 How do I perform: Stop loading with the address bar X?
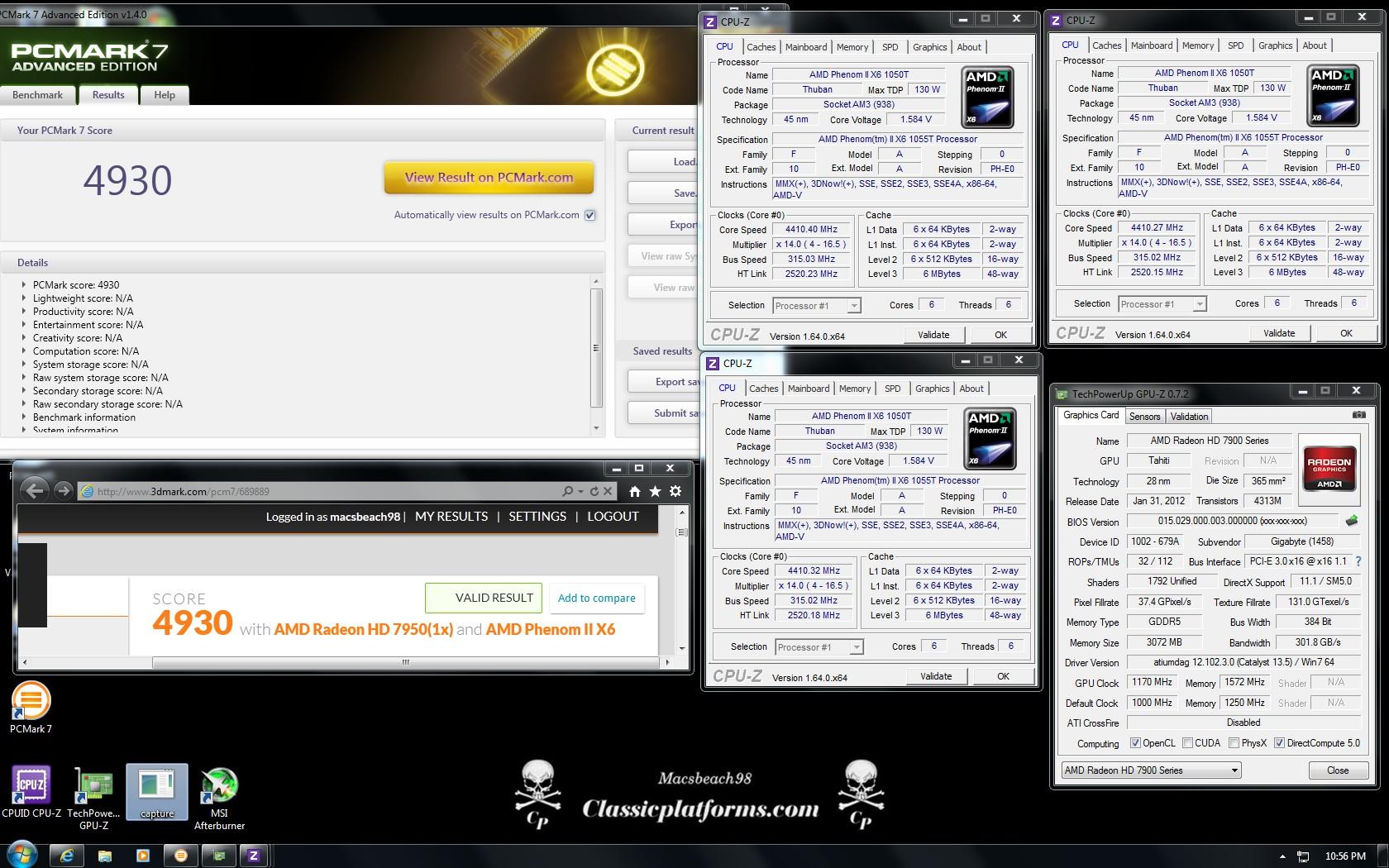click(608, 491)
